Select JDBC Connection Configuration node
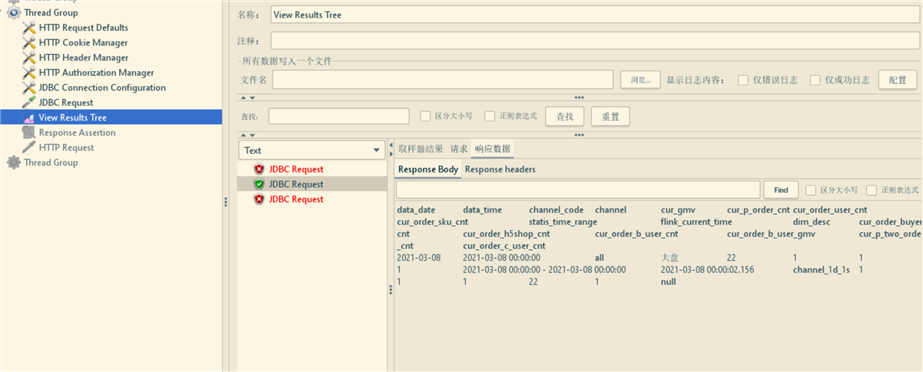 (x=102, y=88)
